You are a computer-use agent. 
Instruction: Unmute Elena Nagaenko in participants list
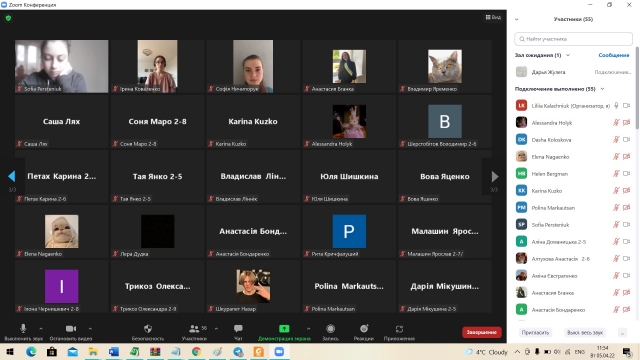pos(616,156)
